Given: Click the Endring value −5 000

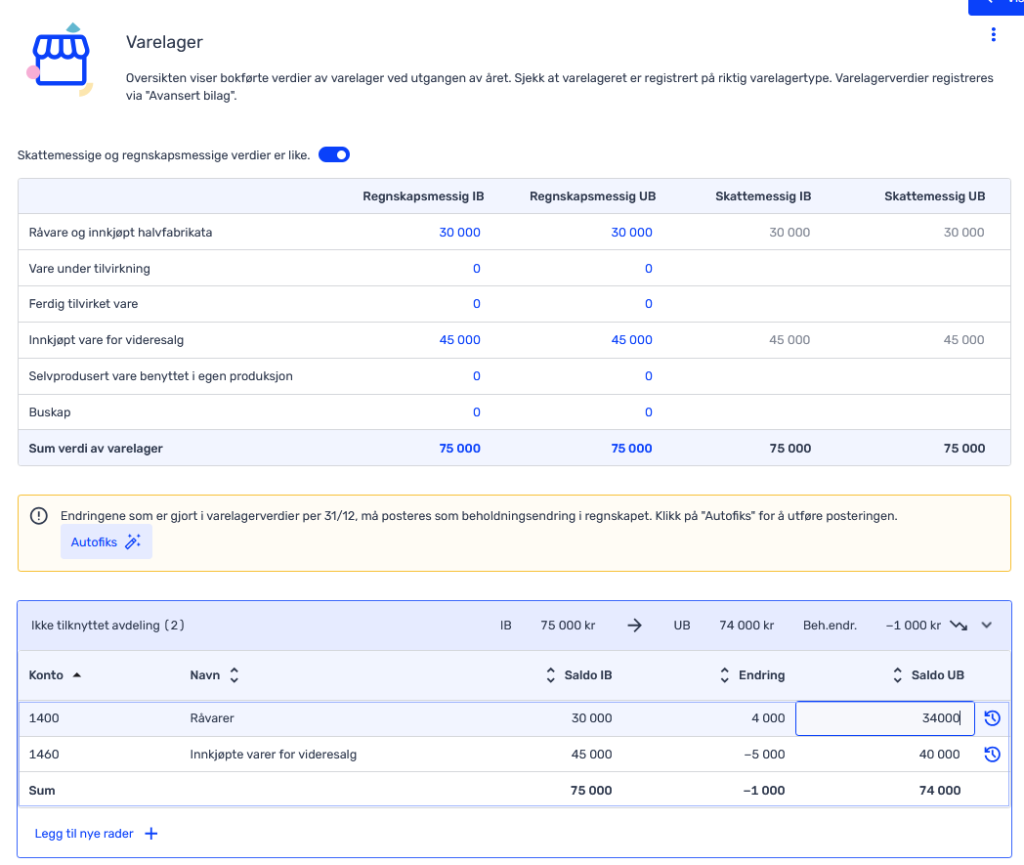Looking at the screenshot, I should click(x=764, y=754).
